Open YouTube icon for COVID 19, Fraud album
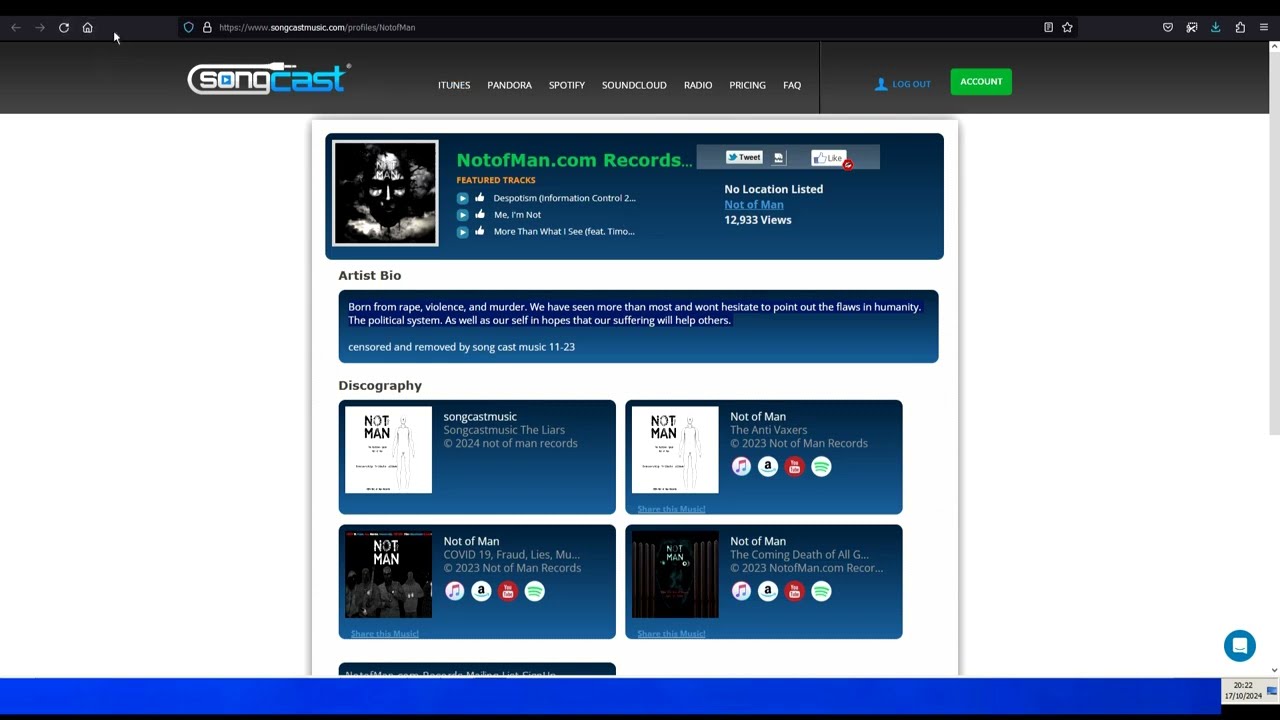 pyautogui.click(x=508, y=591)
